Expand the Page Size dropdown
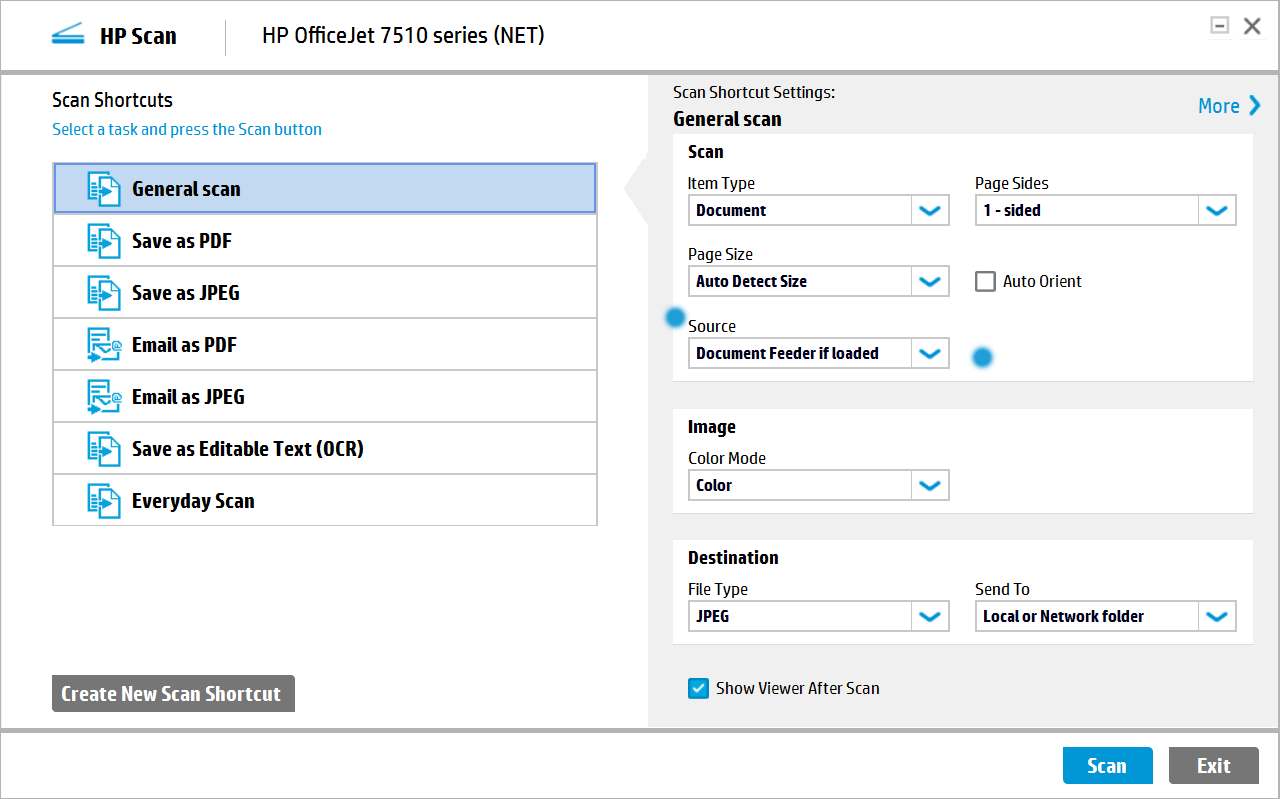 coord(929,281)
